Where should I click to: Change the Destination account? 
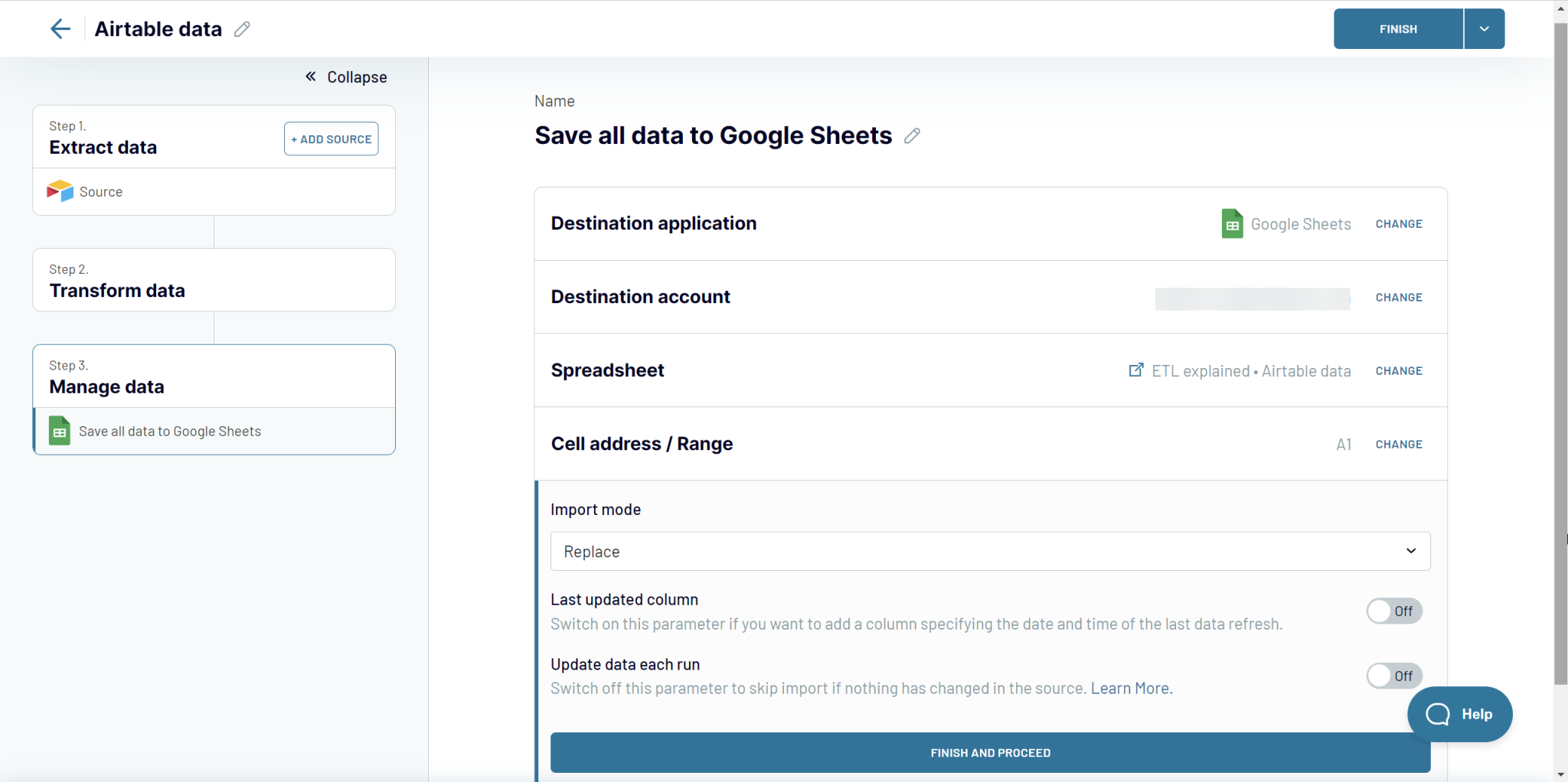(x=1399, y=298)
